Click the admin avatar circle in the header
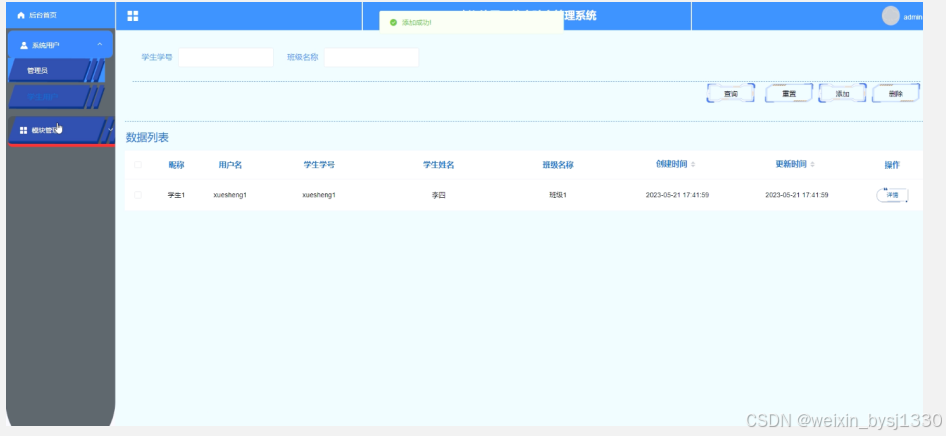Screen dimensions: 946x436 890,16
